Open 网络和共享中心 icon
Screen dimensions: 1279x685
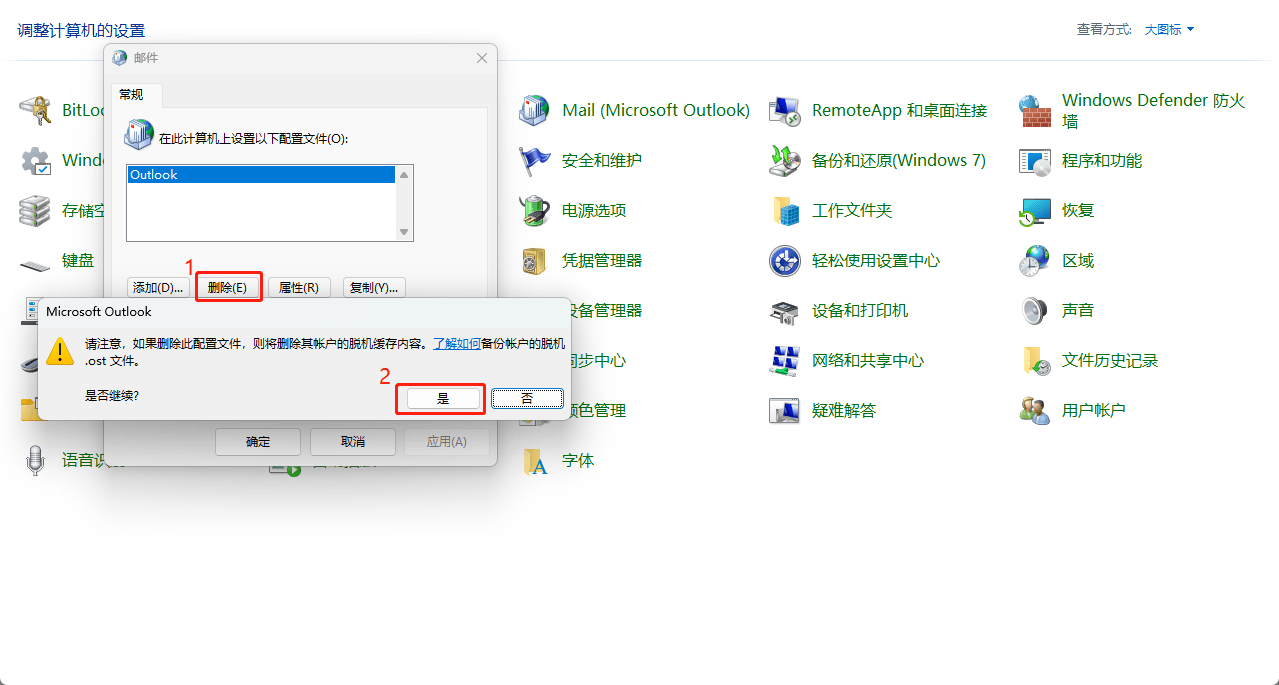coord(784,361)
